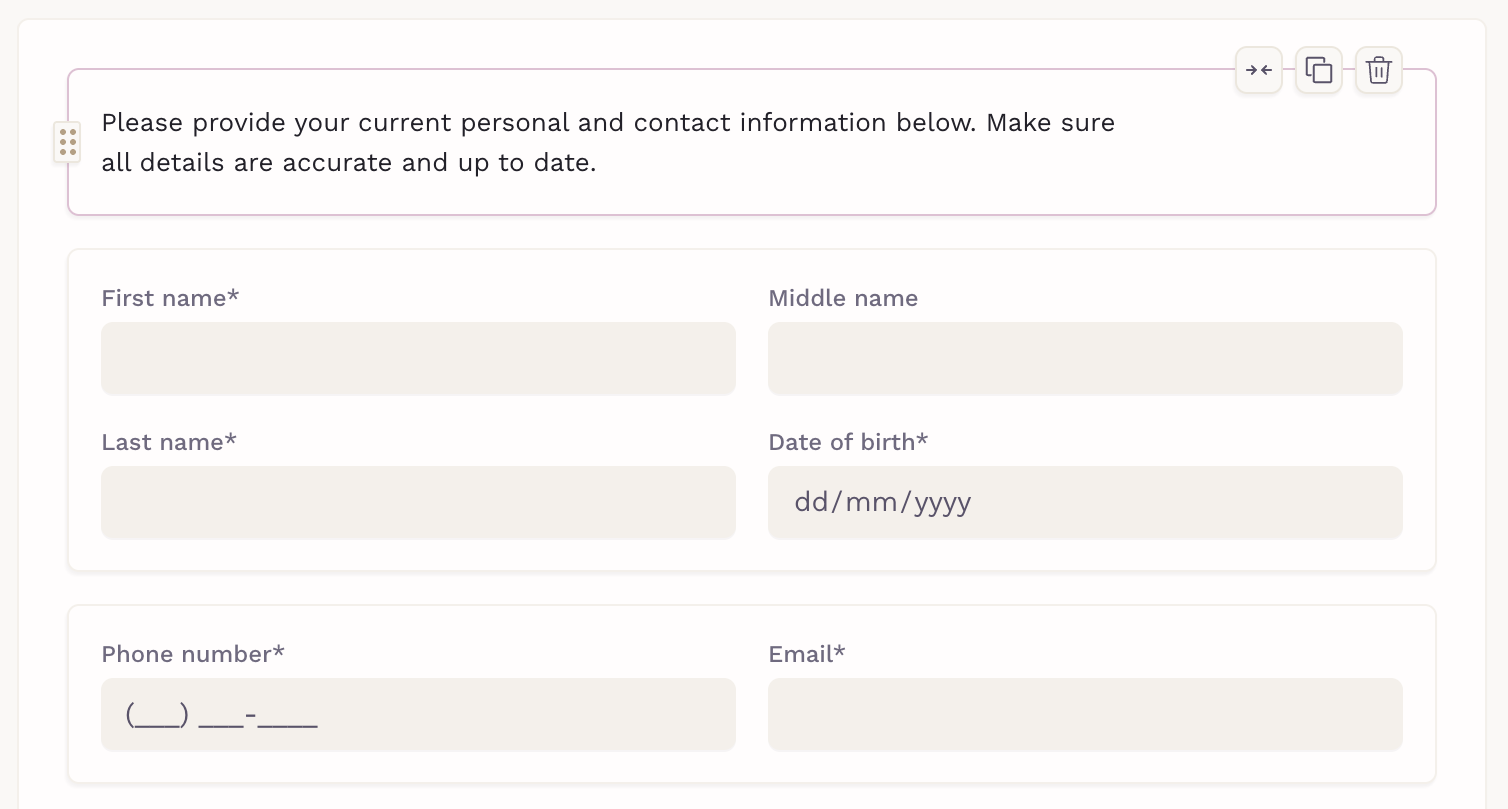The height and width of the screenshot is (809, 1508).
Task: Focus the Middle name input field
Action: [1085, 358]
